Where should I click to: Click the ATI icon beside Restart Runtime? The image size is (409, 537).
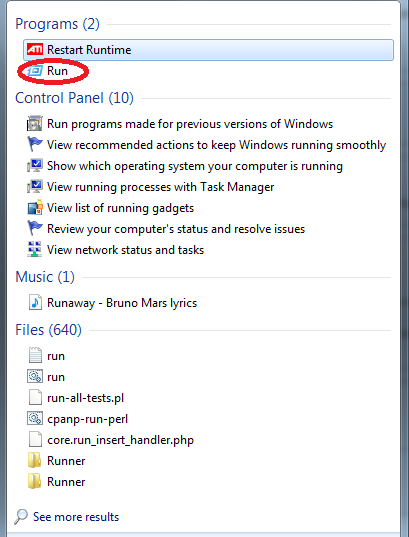[x=35, y=49]
